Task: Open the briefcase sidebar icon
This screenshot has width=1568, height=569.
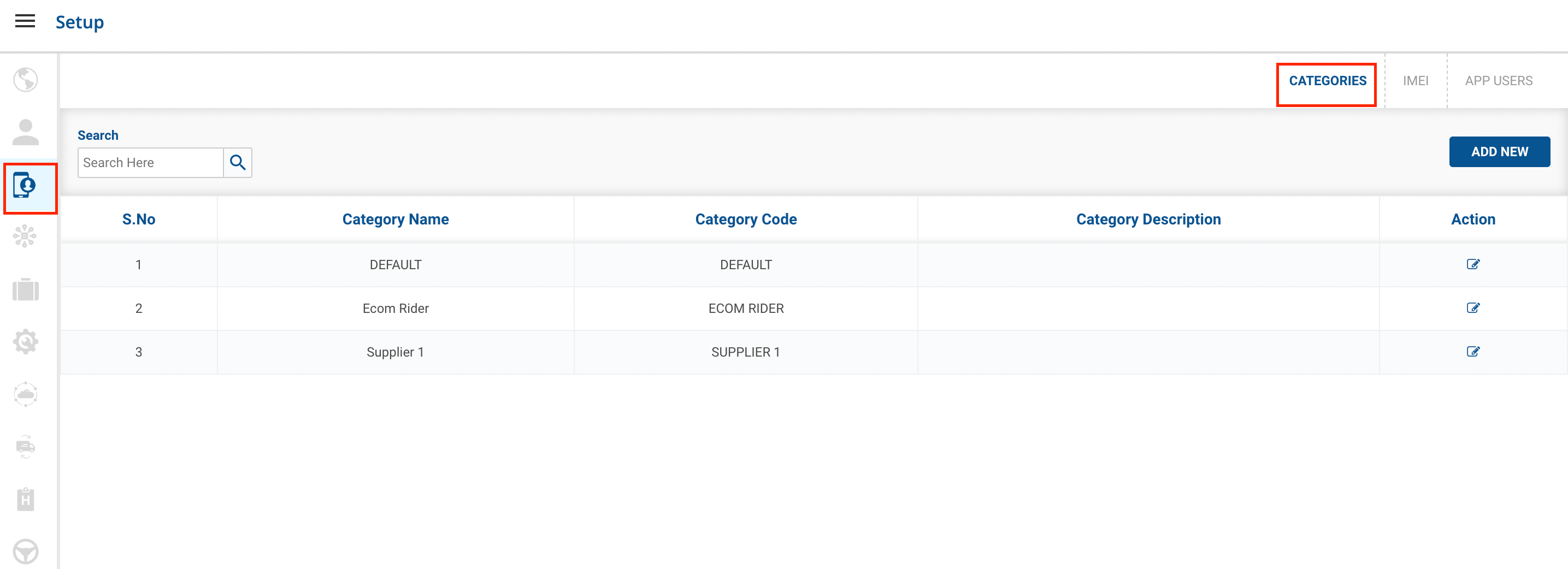Action: click(26, 289)
